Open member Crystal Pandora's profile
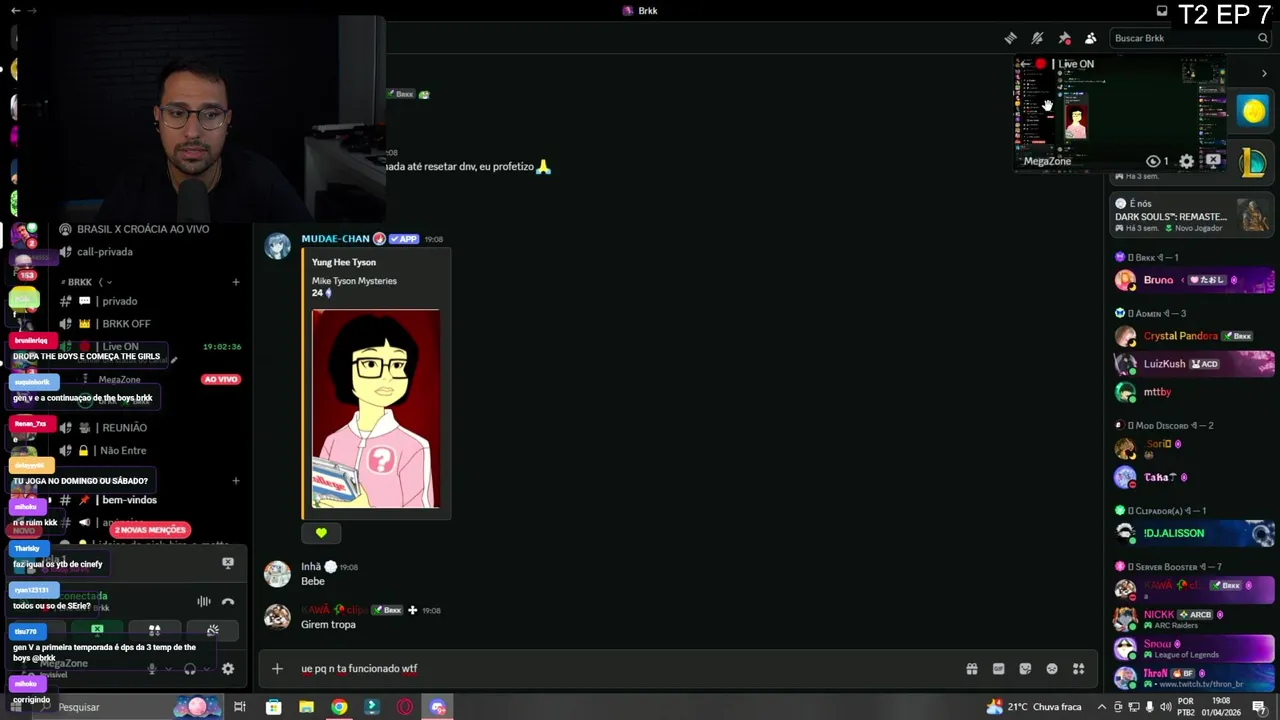The image size is (1280, 720). [x=1193, y=336]
